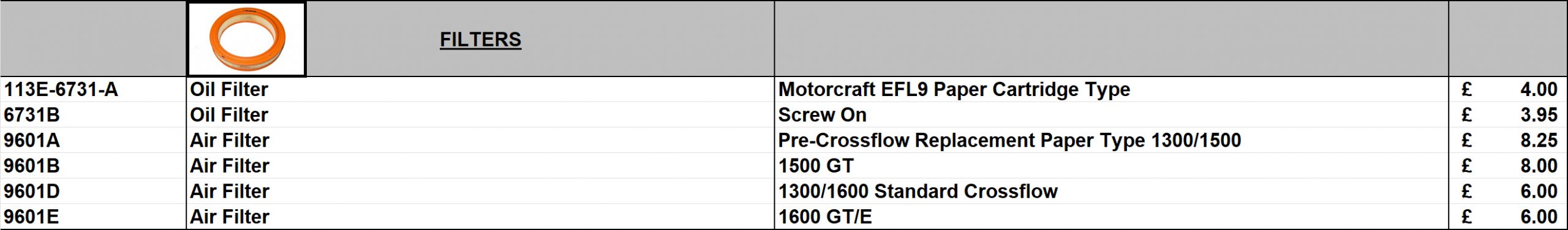Click Air Filter name in 9601A row

(x=230, y=141)
